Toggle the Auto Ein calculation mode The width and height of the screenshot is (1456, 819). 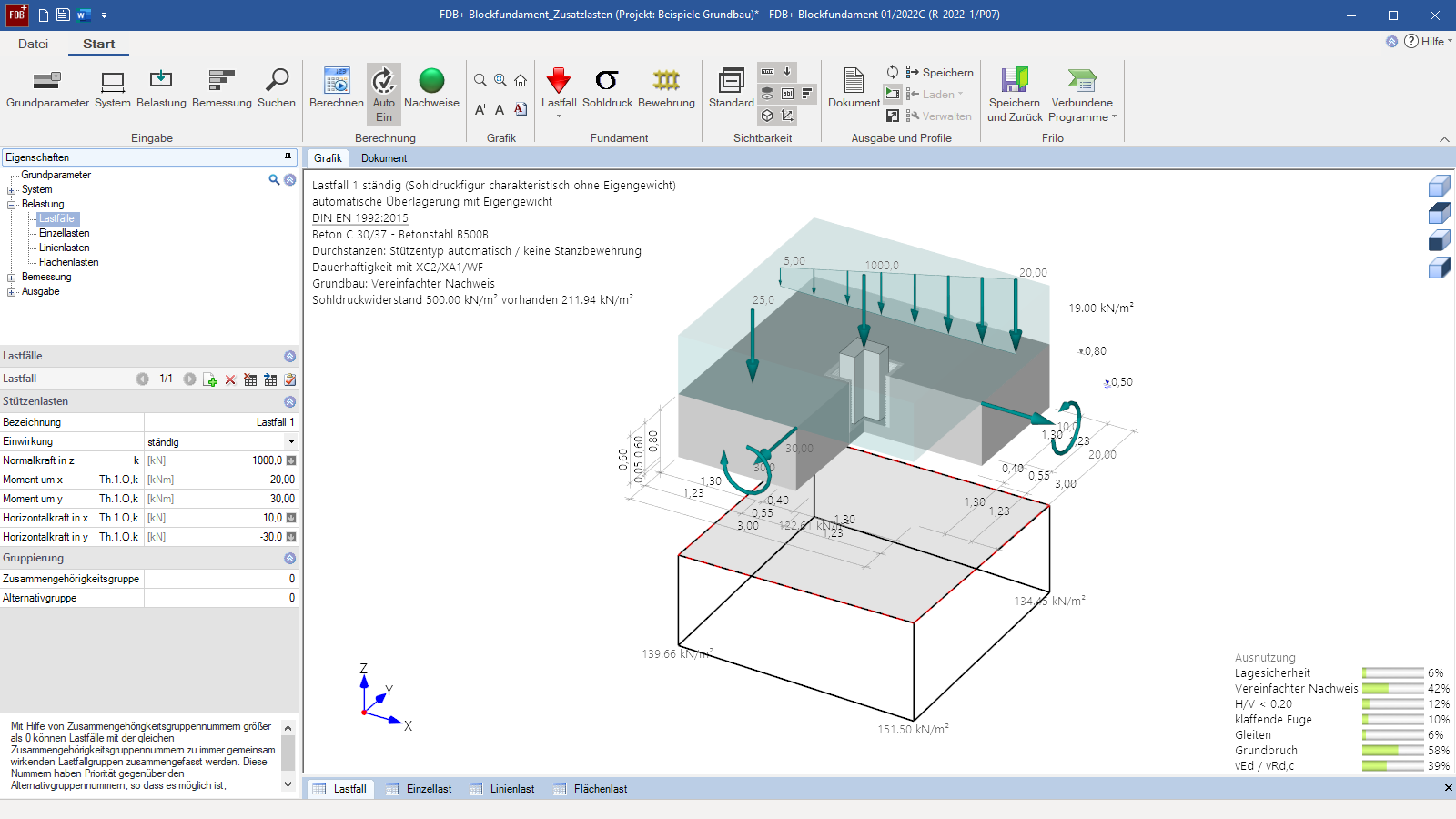384,93
